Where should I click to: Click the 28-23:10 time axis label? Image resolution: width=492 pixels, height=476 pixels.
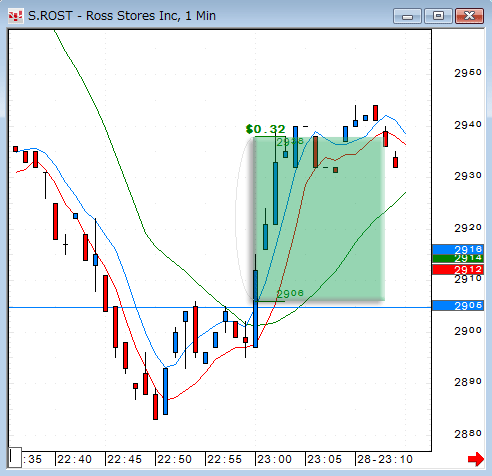tap(385, 459)
